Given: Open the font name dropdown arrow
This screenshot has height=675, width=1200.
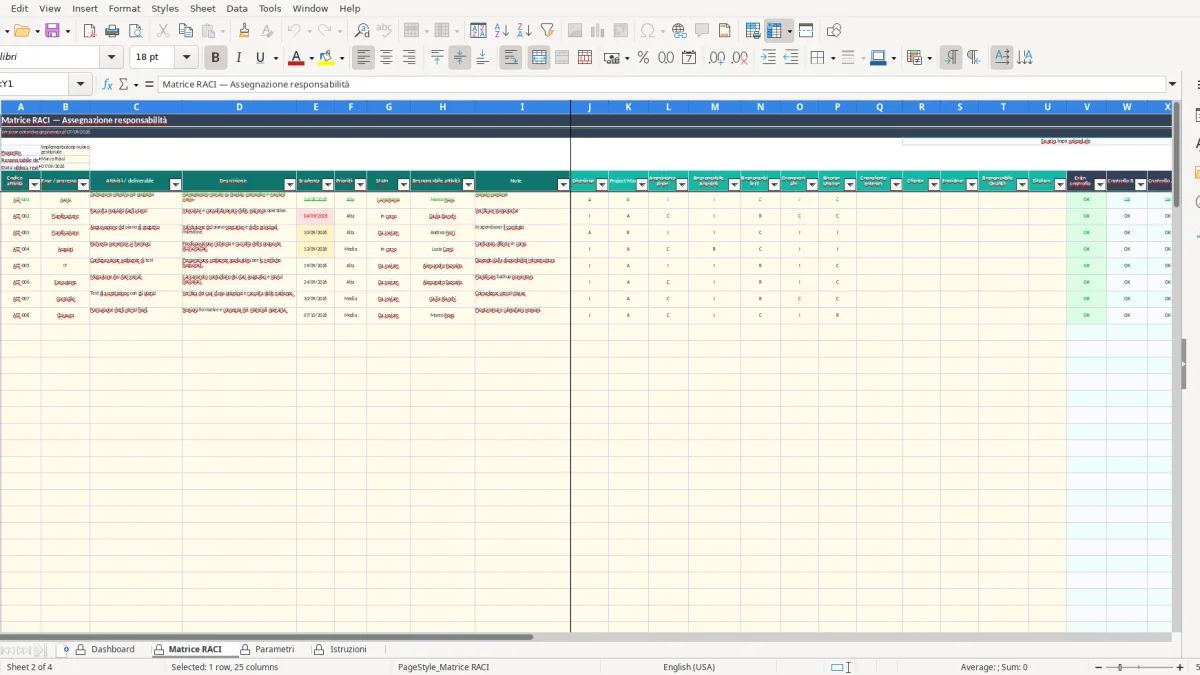Looking at the screenshot, I should tap(112, 58).
